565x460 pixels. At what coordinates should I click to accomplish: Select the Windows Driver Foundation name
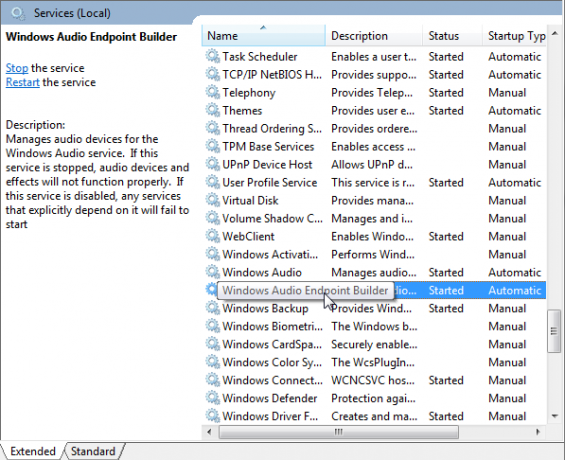270,416
